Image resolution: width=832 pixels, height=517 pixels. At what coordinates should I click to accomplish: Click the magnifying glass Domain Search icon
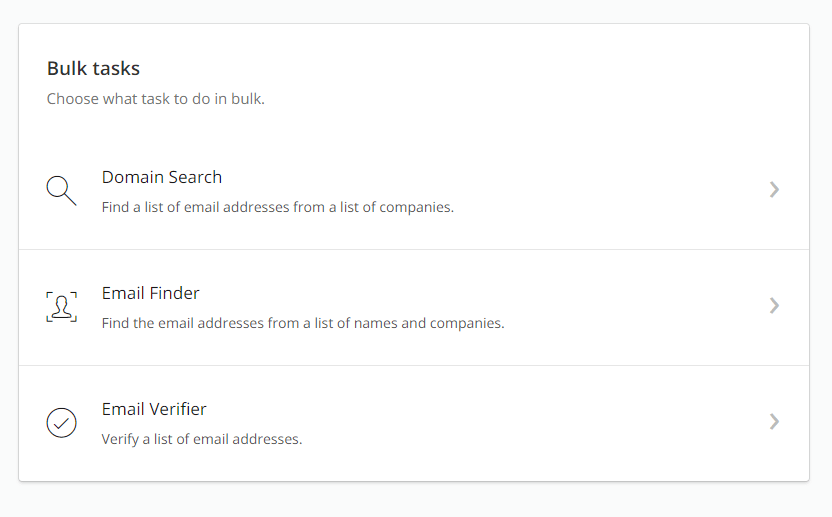[x=62, y=191]
